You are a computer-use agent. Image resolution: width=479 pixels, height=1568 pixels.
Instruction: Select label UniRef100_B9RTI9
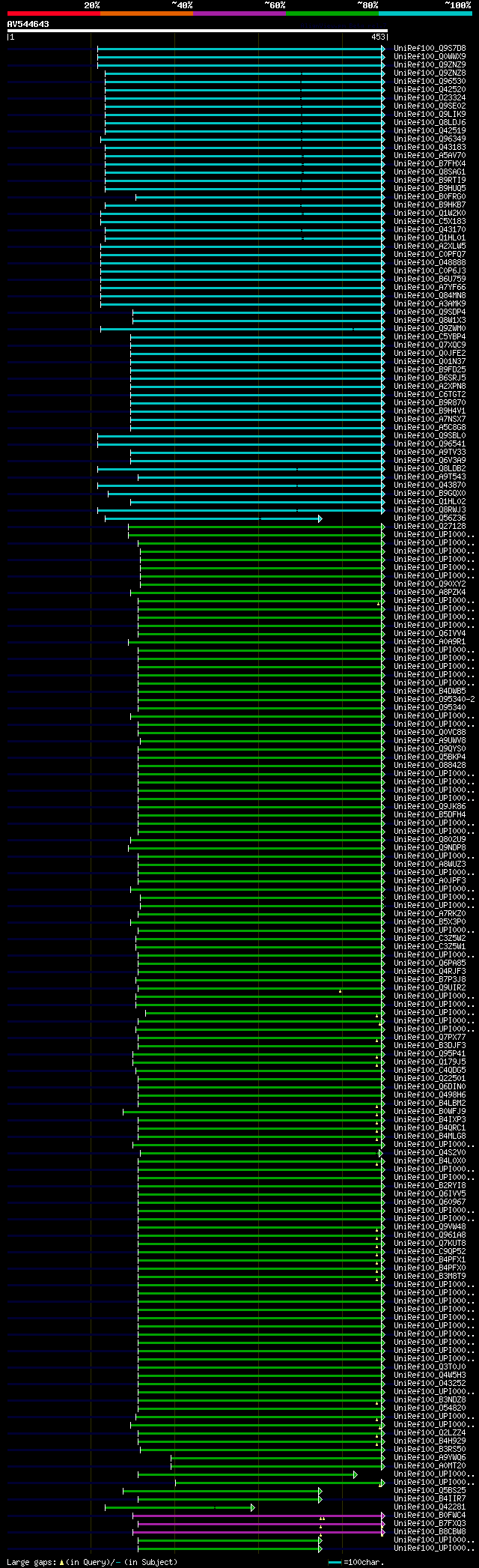click(430, 181)
